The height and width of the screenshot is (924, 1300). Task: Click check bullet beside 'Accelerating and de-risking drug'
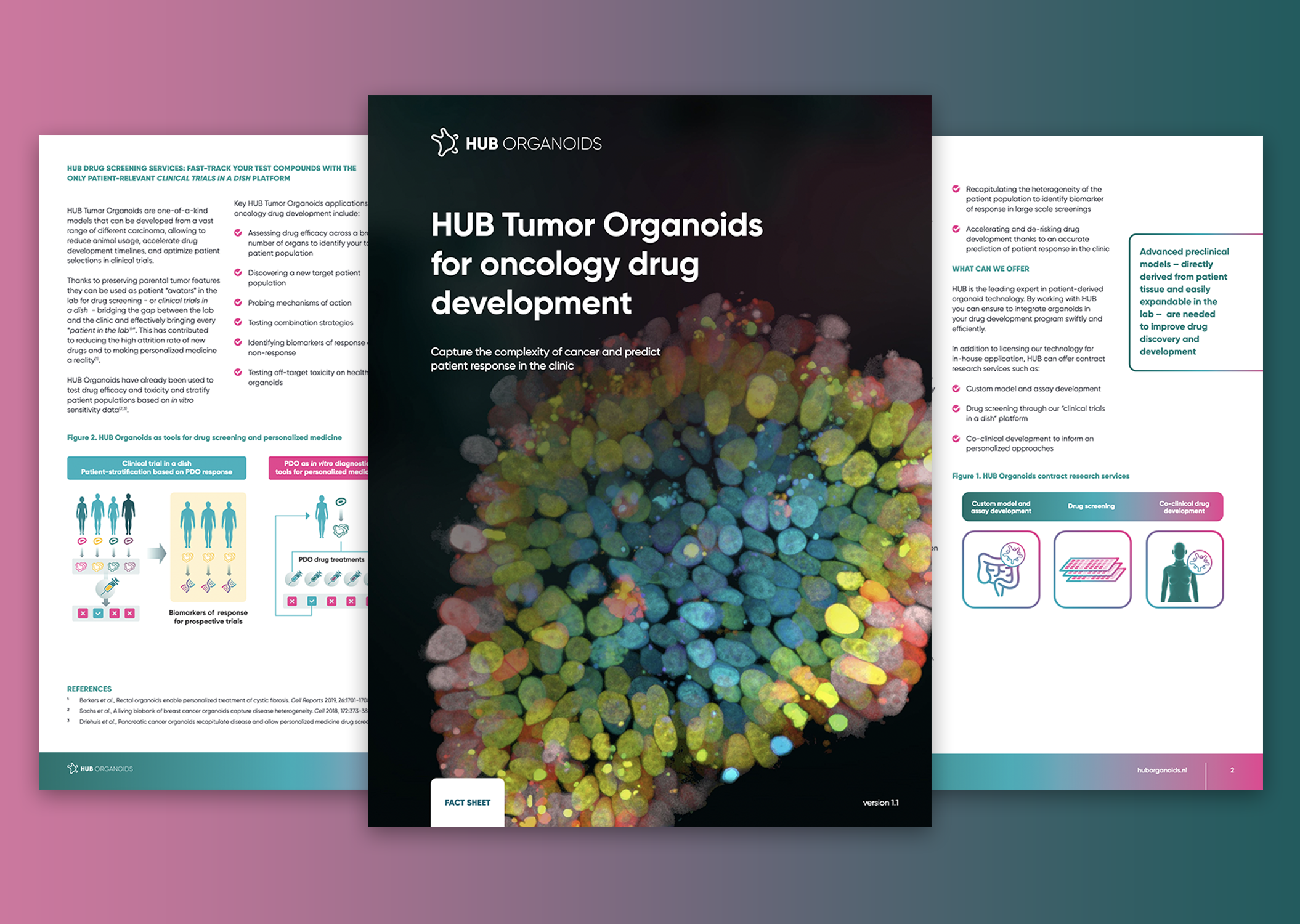click(x=956, y=229)
